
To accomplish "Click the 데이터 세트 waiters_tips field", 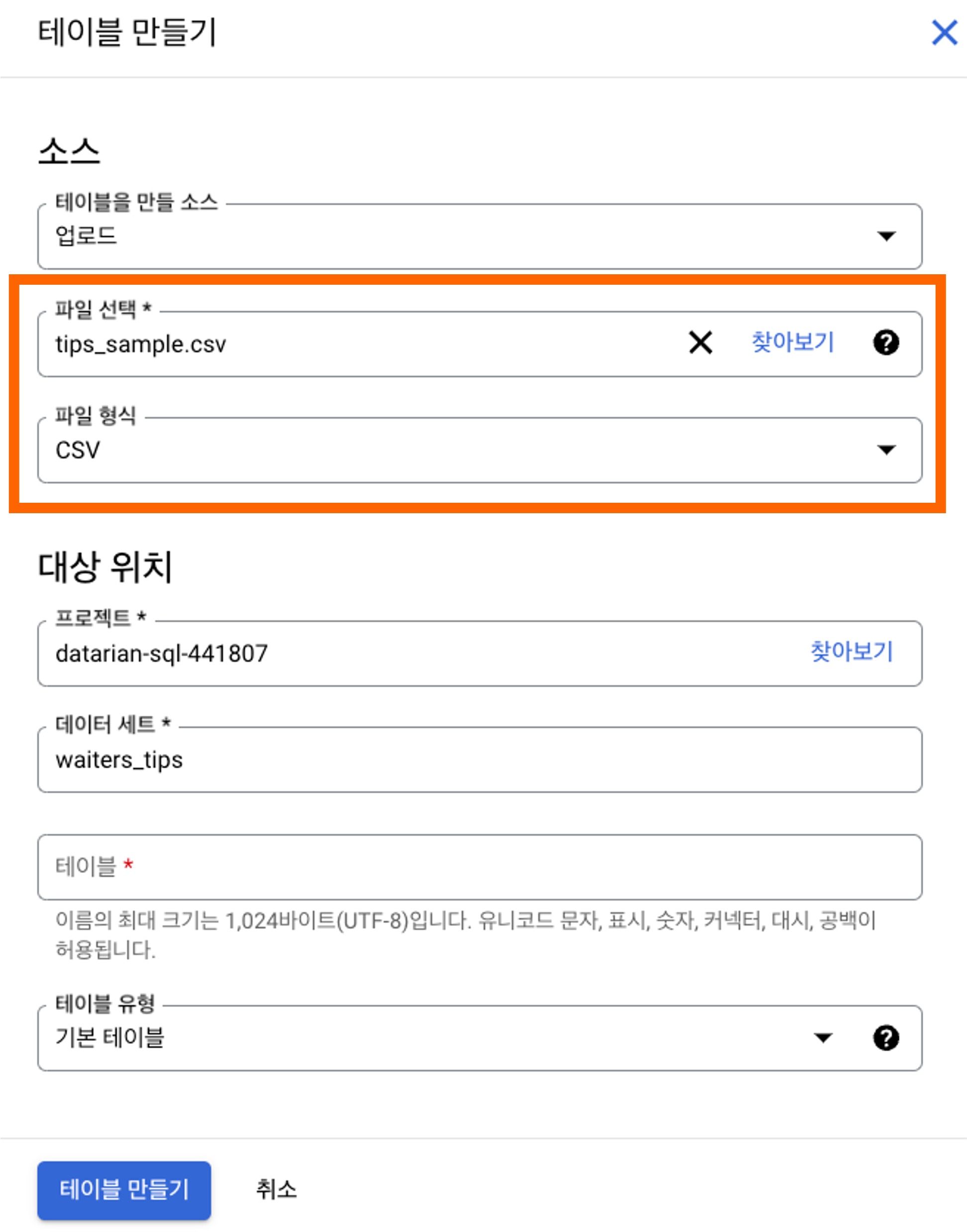I will click(x=480, y=760).
